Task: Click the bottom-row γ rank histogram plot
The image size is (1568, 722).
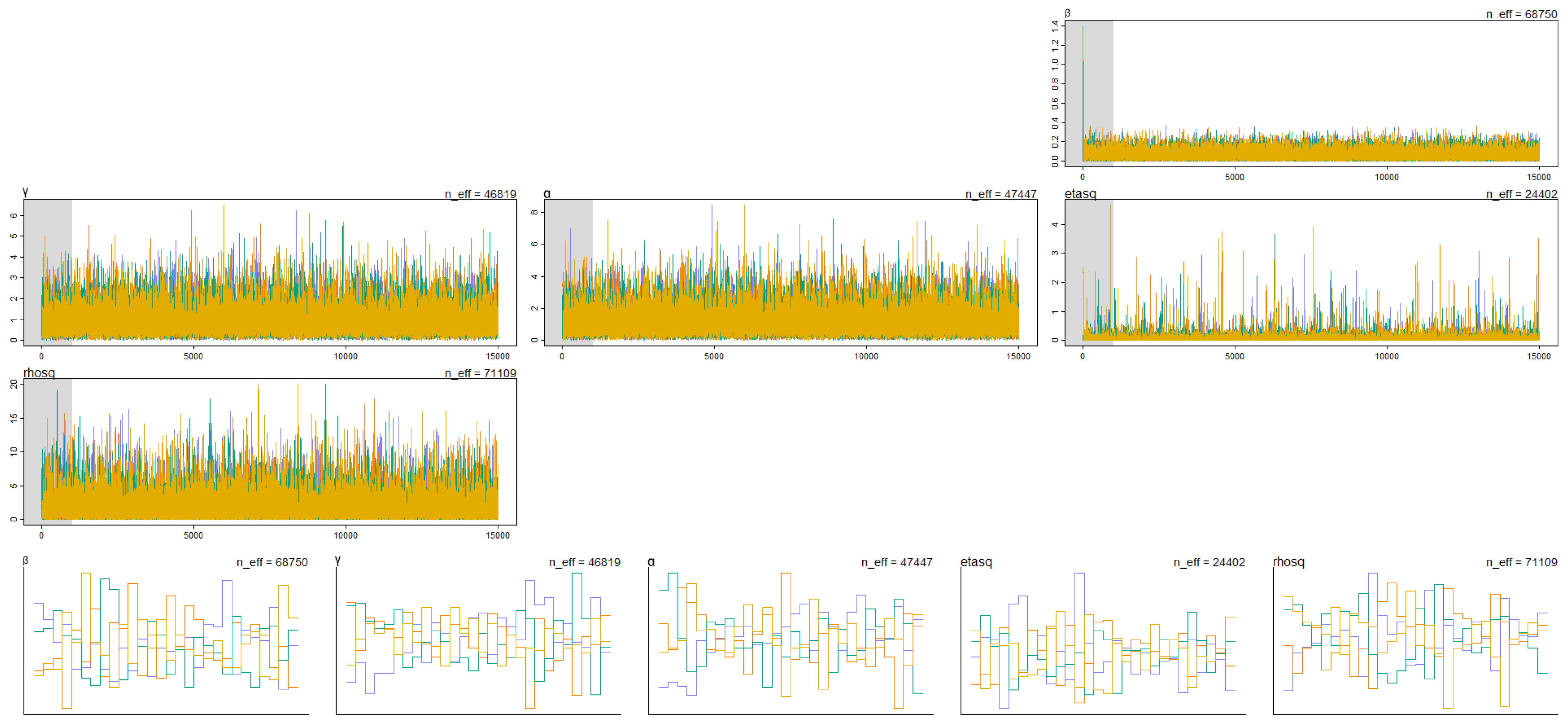Action: 478,640
